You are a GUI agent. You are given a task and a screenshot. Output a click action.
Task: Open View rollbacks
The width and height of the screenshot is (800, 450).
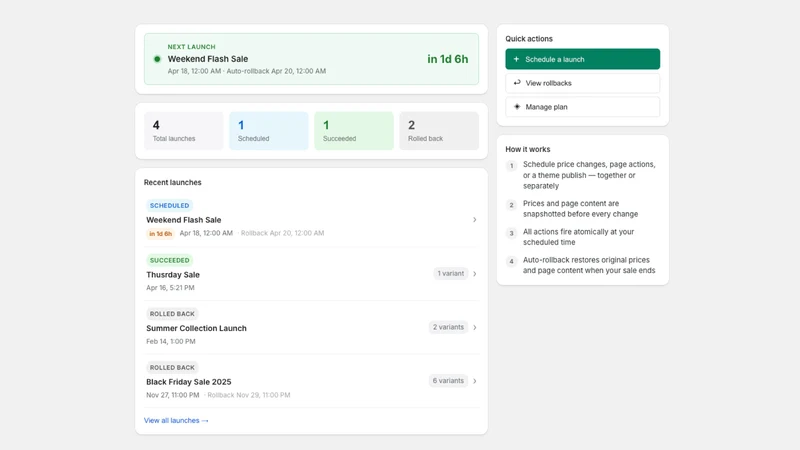click(x=583, y=83)
